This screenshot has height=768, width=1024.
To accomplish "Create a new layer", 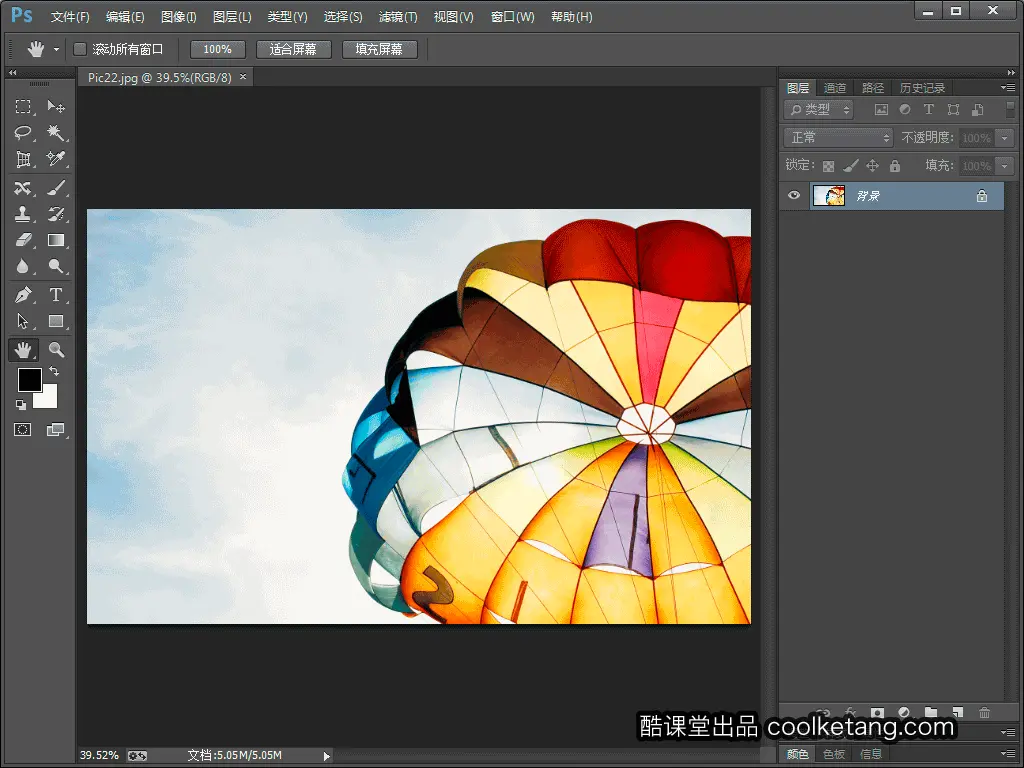I will coord(958,712).
